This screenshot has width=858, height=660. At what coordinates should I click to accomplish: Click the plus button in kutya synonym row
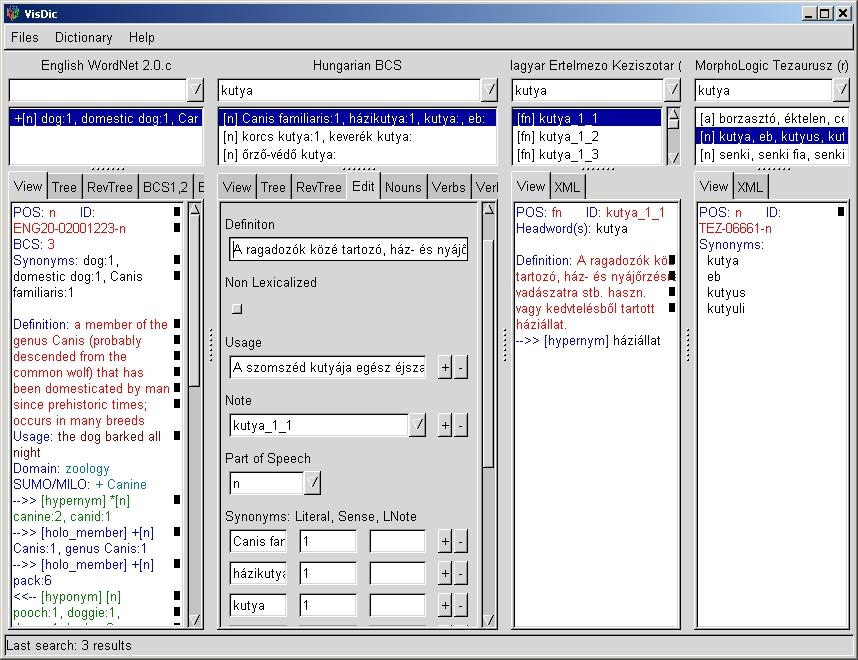(x=445, y=605)
